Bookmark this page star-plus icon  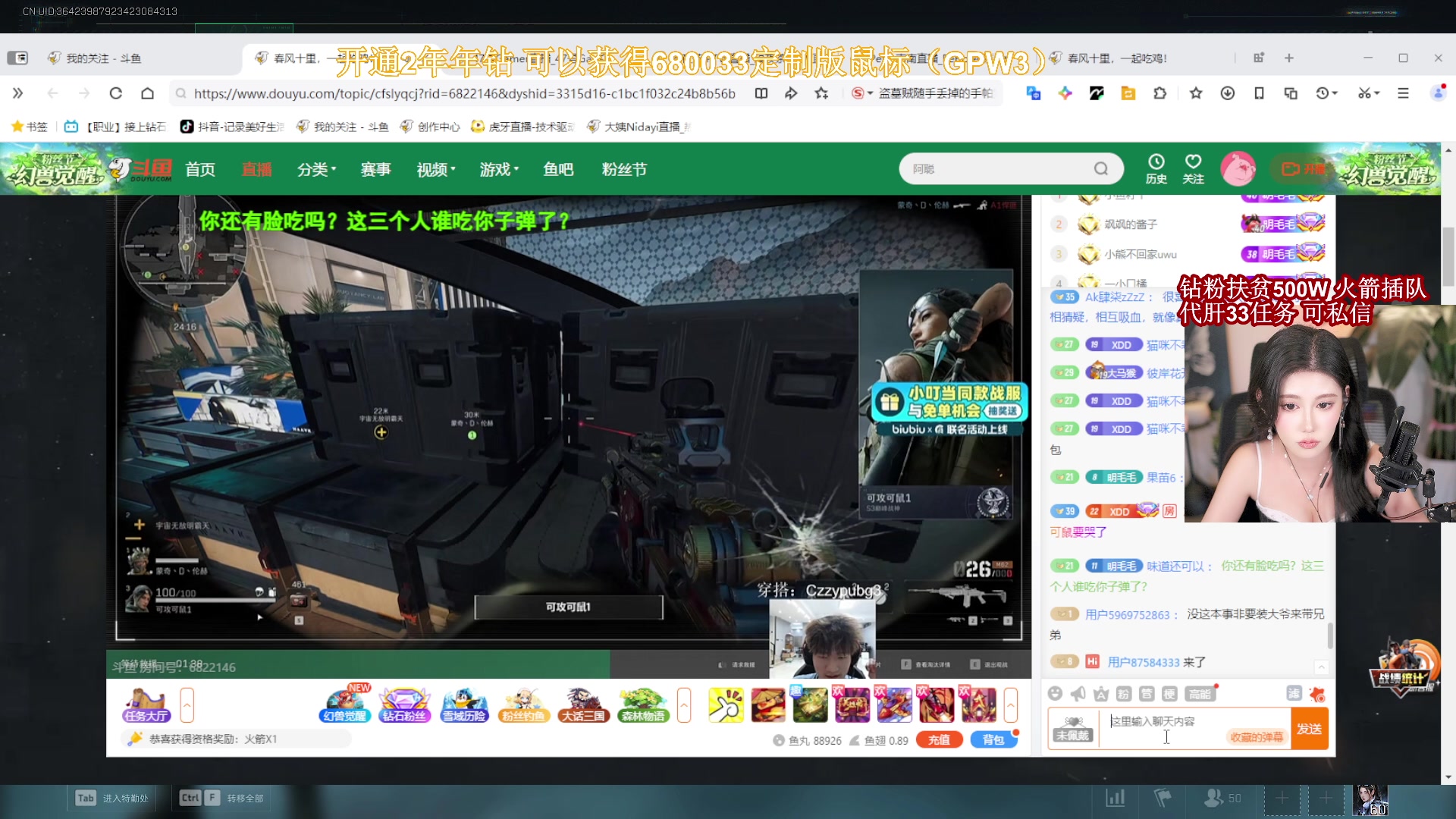[x=821, y=93]
